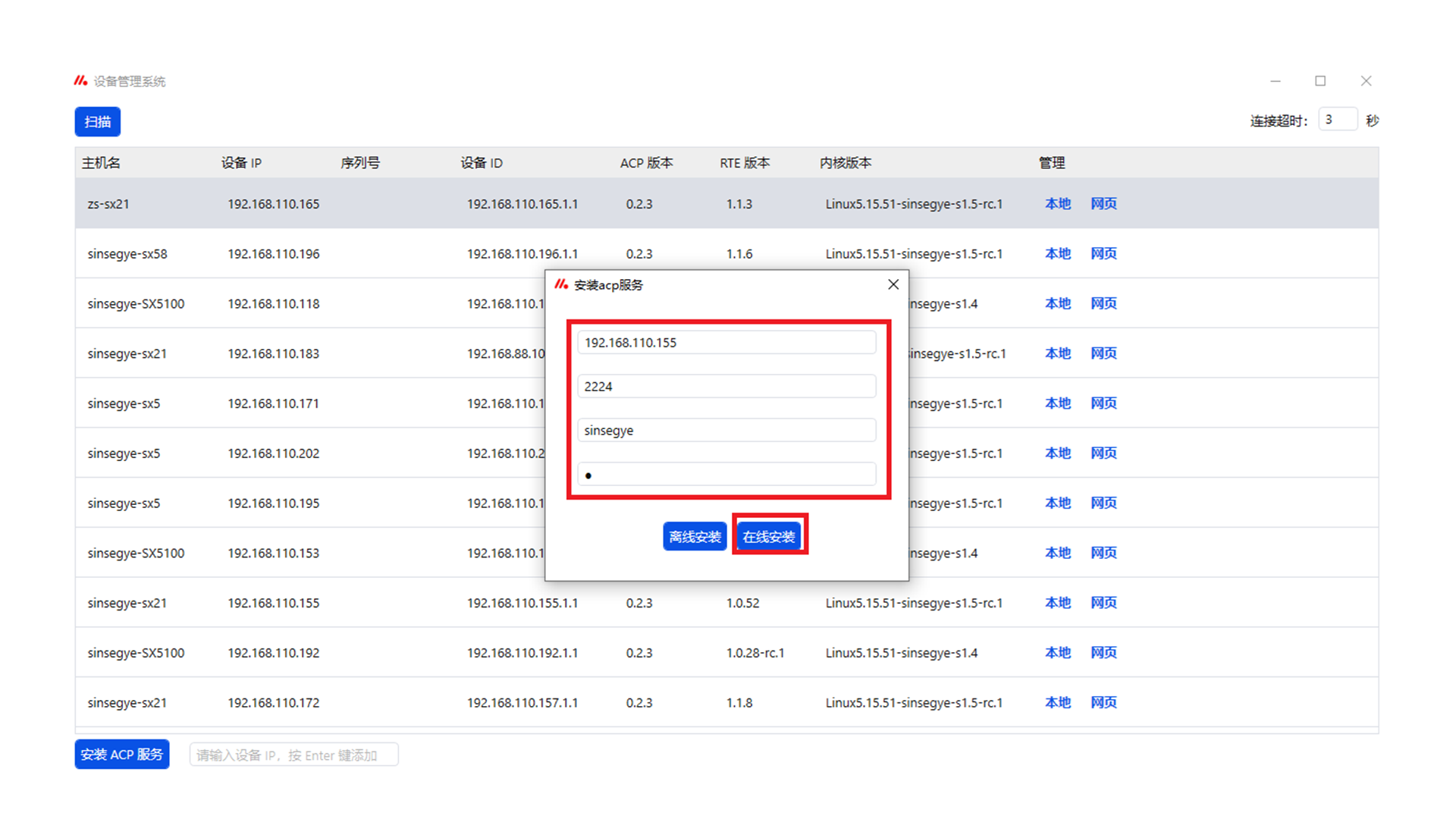Click the 连接超时 seconds input box
The image size is (1456, 819).
pyautogui.click(x=1336, y=120)
